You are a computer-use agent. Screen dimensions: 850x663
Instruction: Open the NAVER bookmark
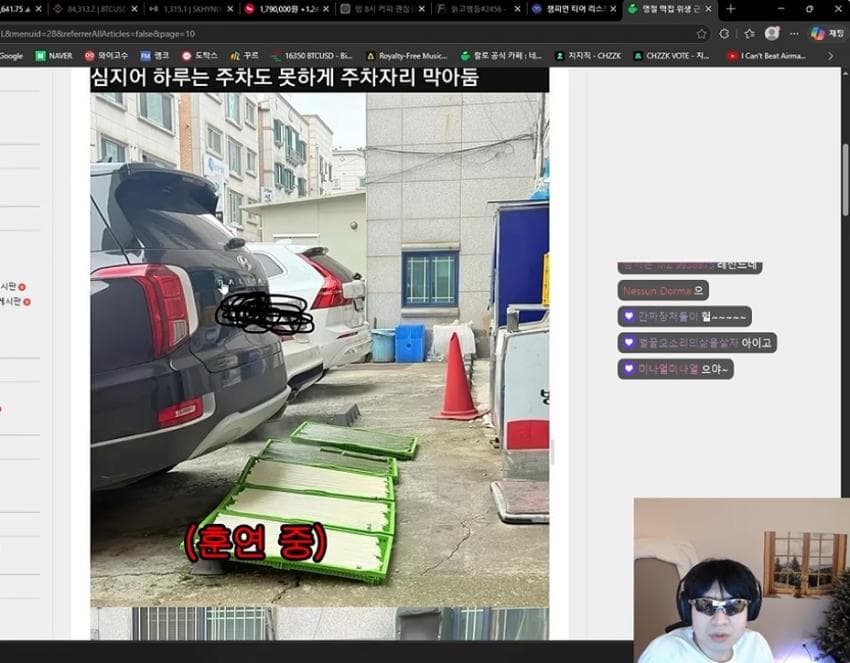(x=54, y=56)
